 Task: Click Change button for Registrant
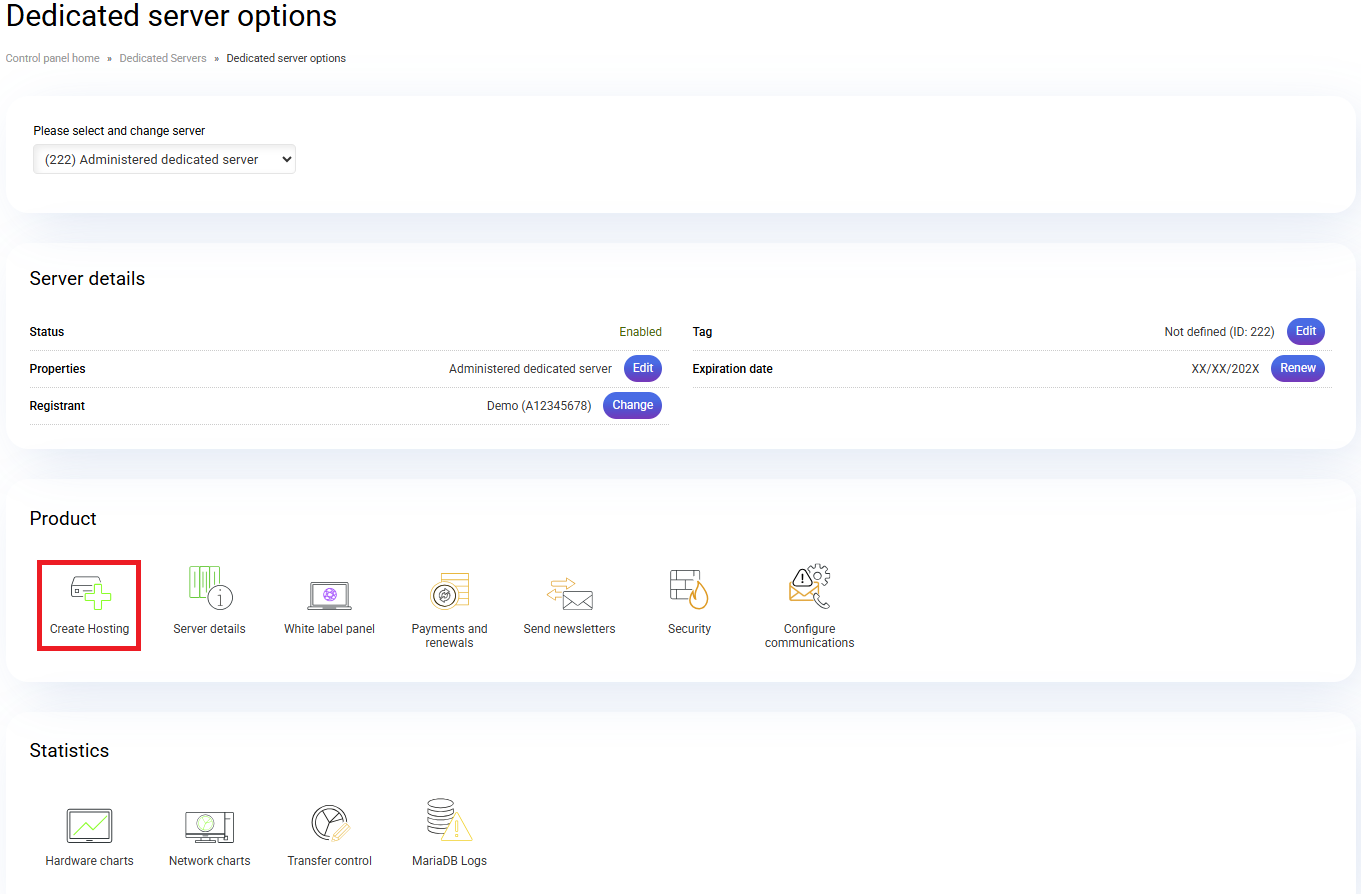coord(632,405)
